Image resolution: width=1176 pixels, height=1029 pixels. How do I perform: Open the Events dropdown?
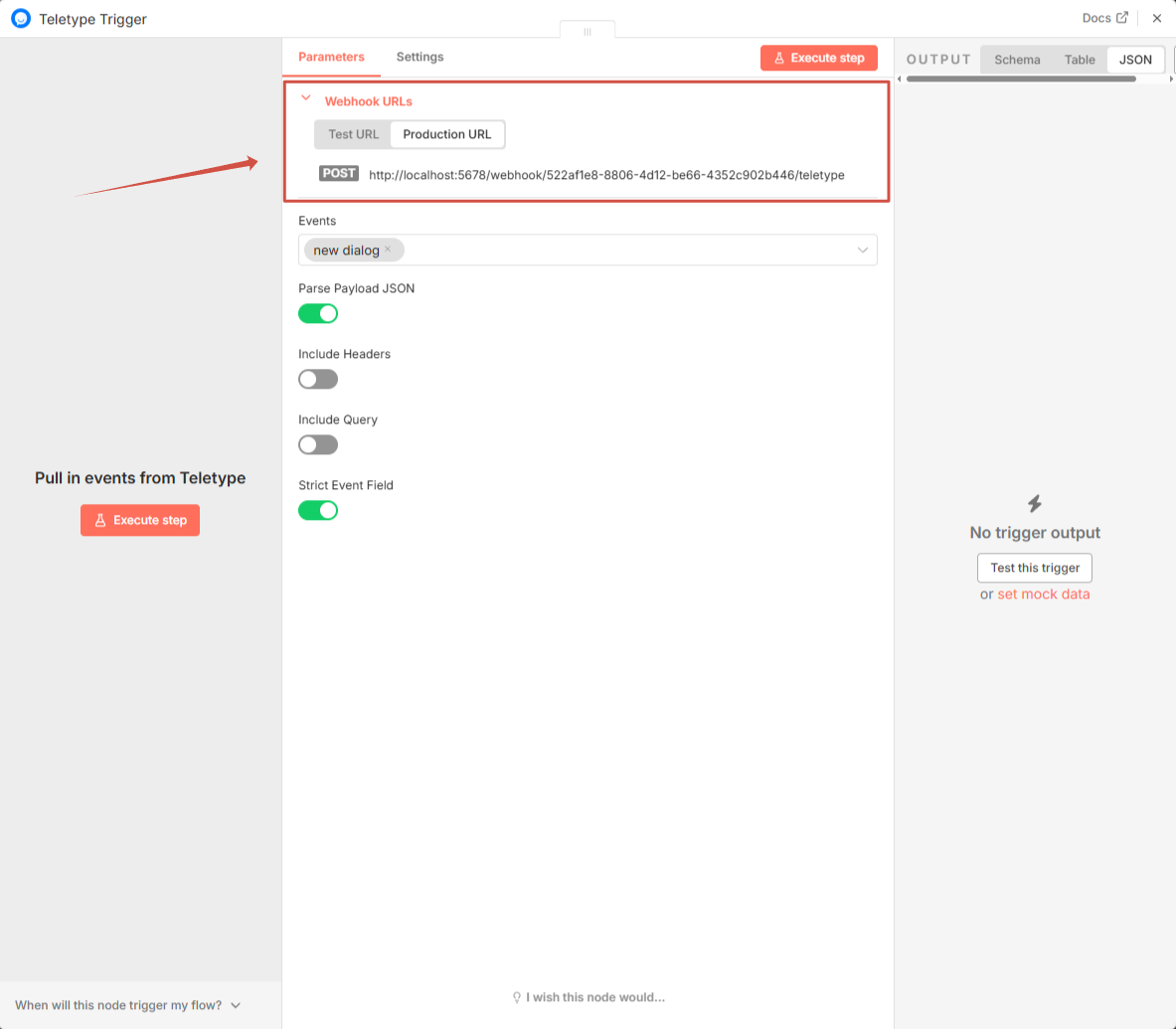coord(862,250)
